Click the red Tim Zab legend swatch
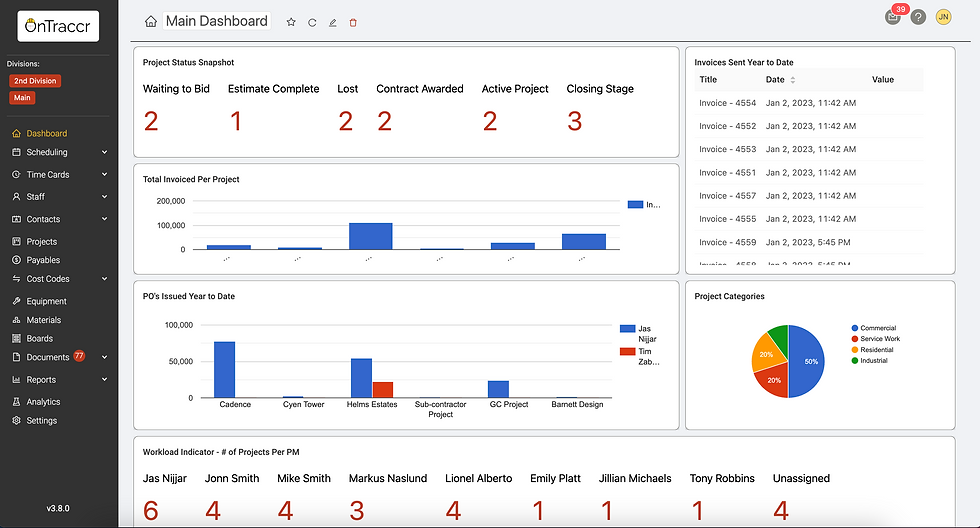The image size is (980, 528). 628,352
